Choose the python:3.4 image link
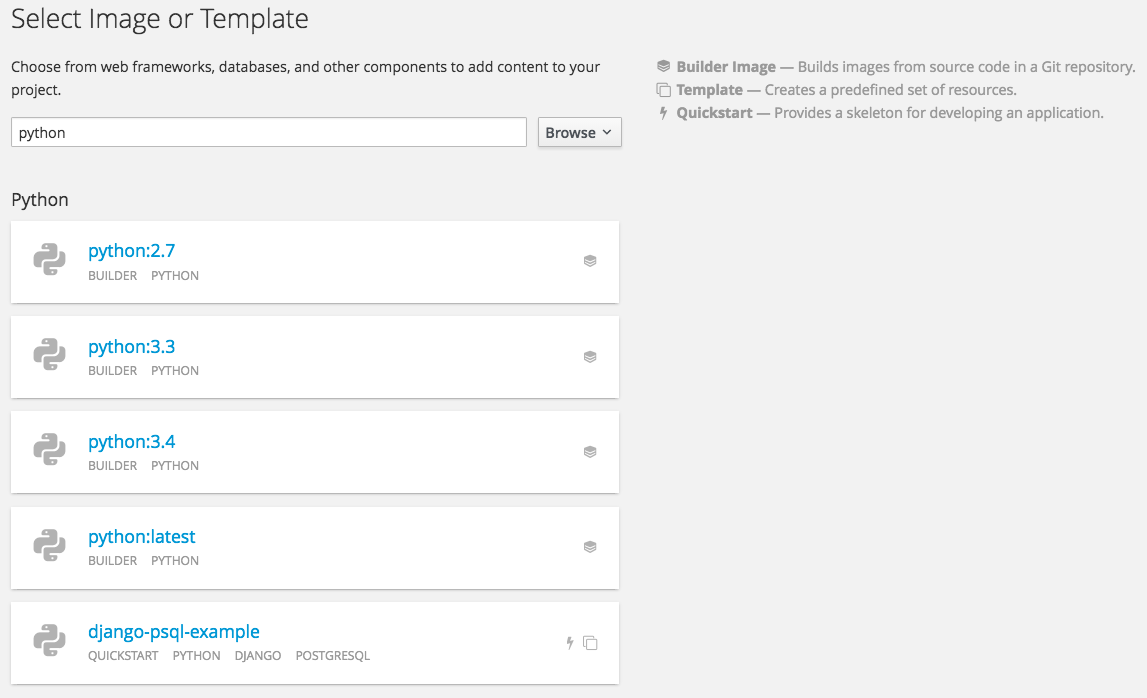Screen dimensions: 1147x698 (131, 442)
